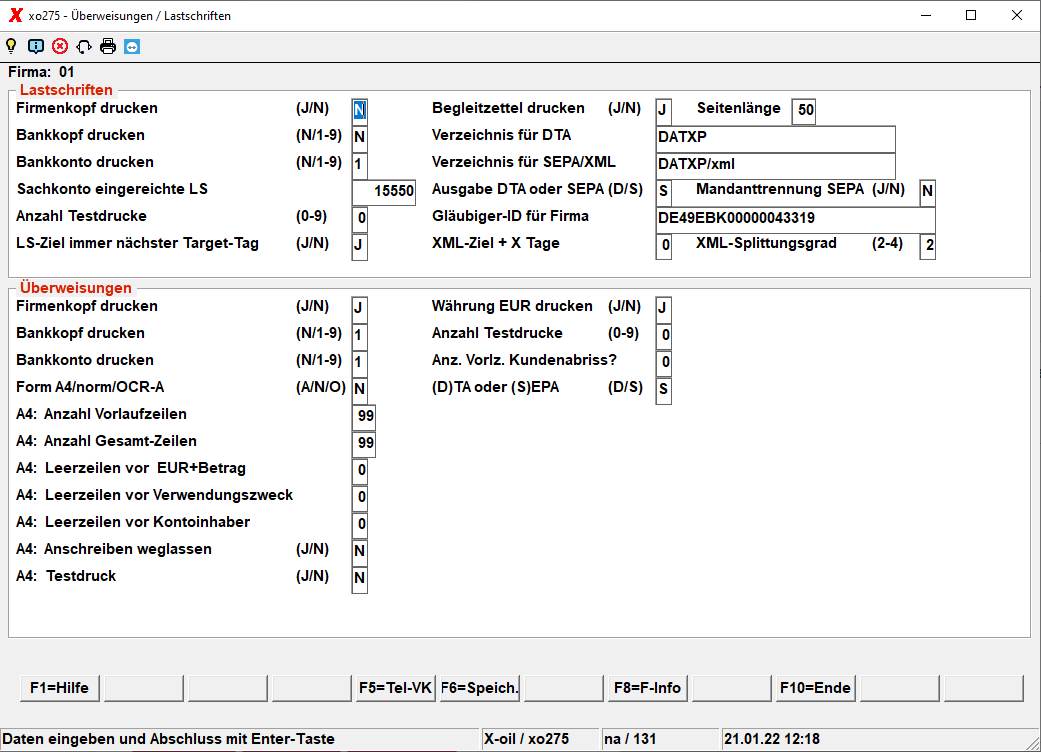Viewport: 1041px width, 752px height.
Task: Minimize the xo275 window
Action: pyautogui.click(x=926, y=15)
